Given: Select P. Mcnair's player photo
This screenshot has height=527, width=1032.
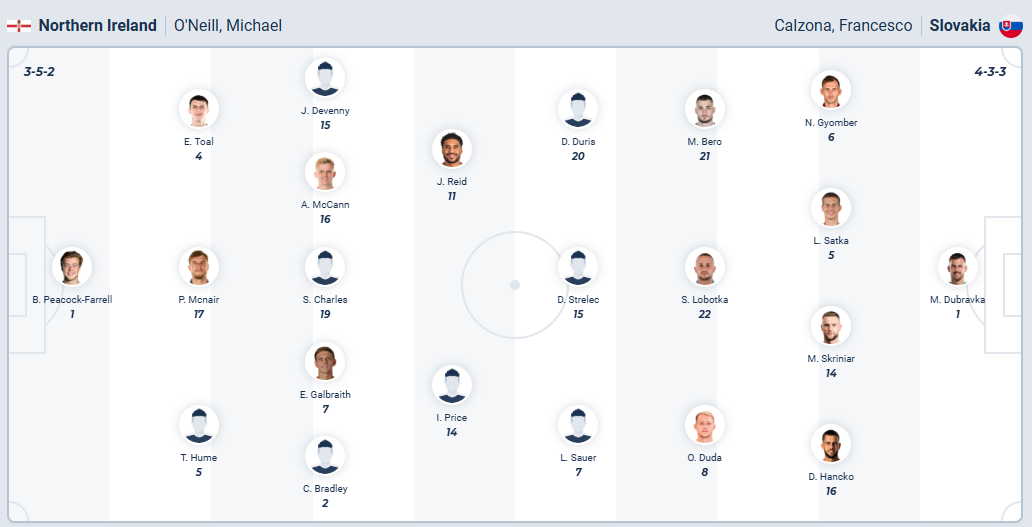Looking at the screenshot, I should 199,267.
